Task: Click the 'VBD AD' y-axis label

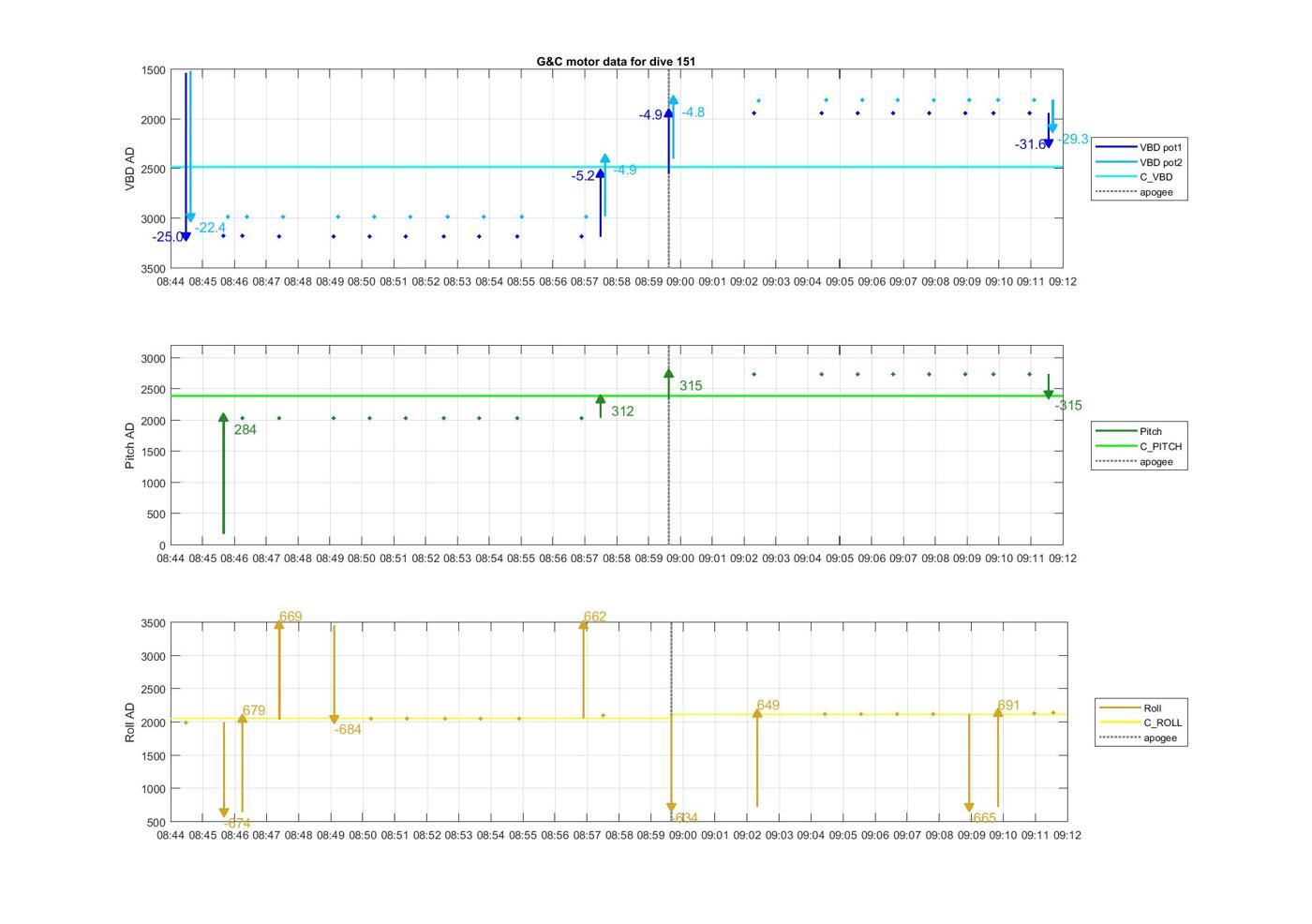Action: 130,169
